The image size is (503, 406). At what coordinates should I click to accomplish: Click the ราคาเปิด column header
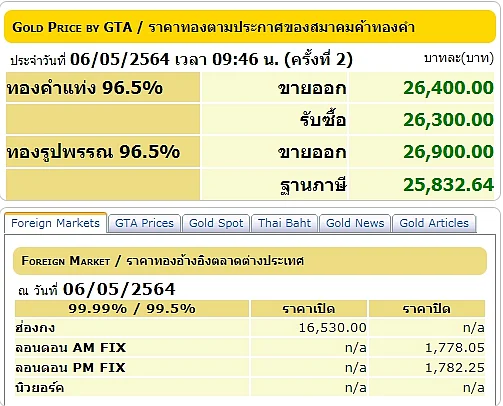[309, 309]
